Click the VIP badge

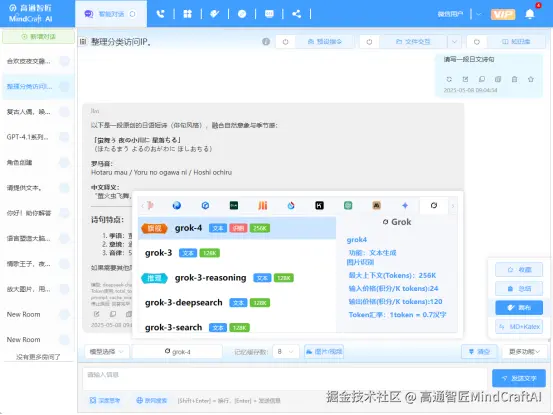pos(503,14)
